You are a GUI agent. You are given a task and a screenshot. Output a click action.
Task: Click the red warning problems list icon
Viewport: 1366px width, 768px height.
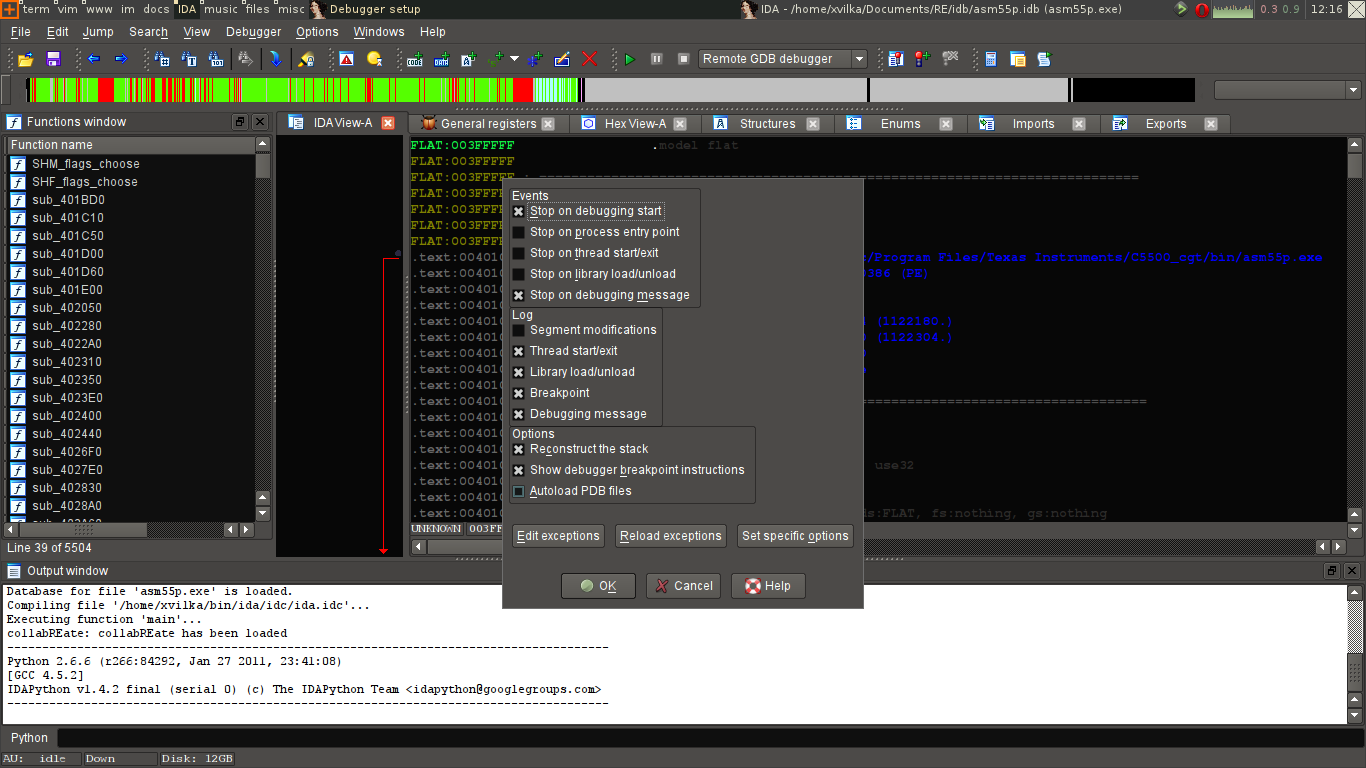point(346,59)
